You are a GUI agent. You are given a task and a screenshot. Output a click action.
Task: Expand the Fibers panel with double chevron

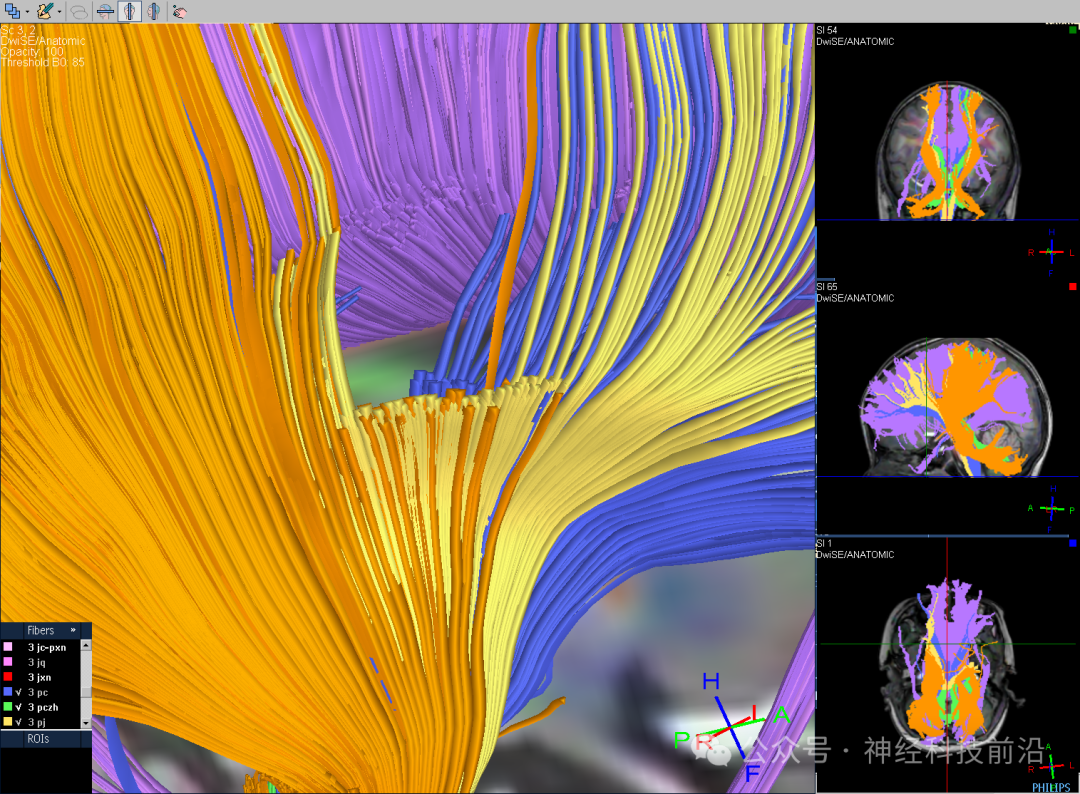point(73,630)
